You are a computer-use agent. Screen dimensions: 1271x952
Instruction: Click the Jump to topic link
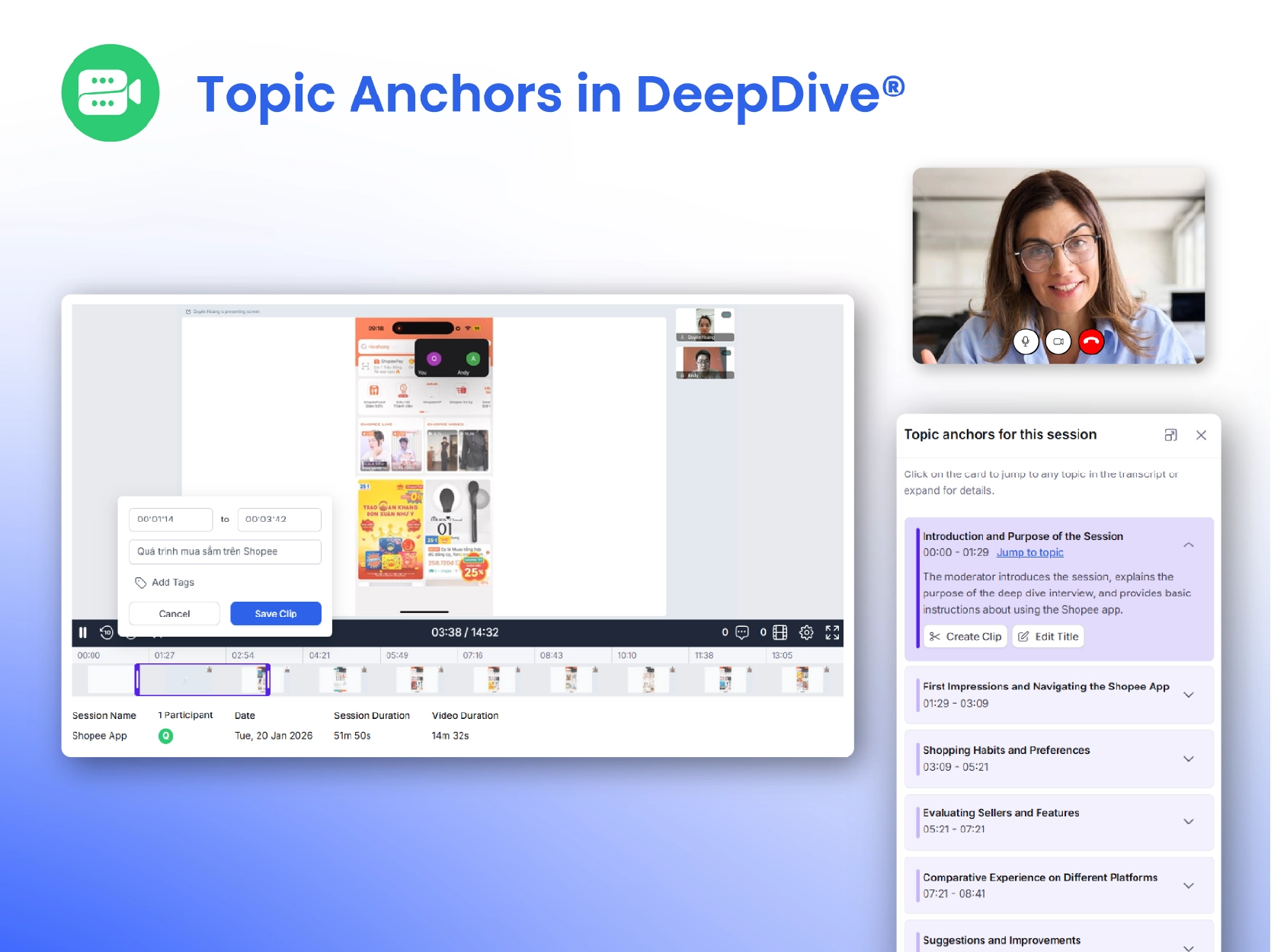tap(1029, 553)
